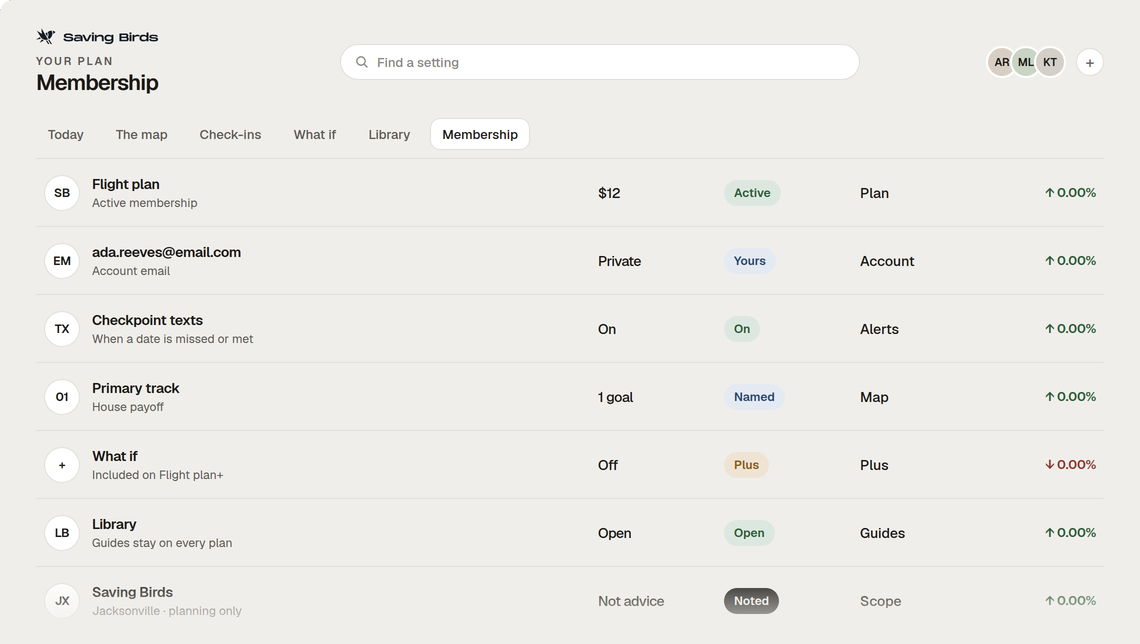Open the Library tab
This screenshot has width=1140, height=644.
click(389, 134)
